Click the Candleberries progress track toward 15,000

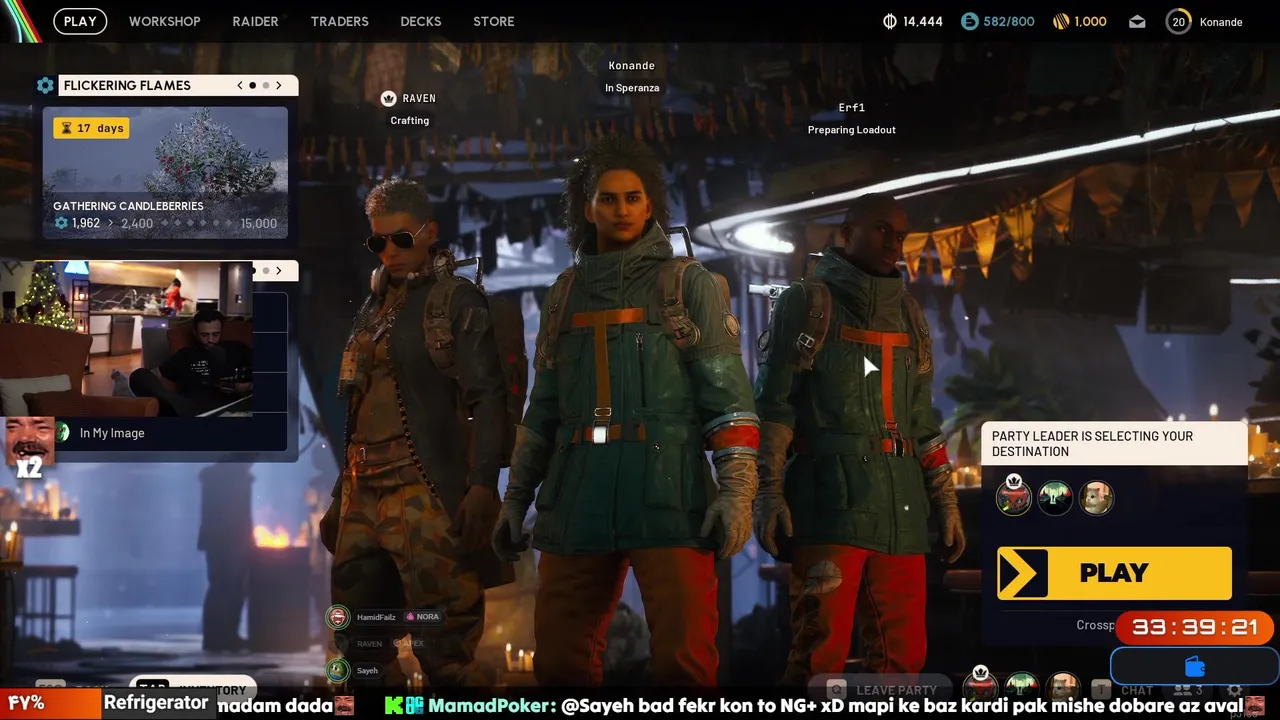[x=198, y=223]
